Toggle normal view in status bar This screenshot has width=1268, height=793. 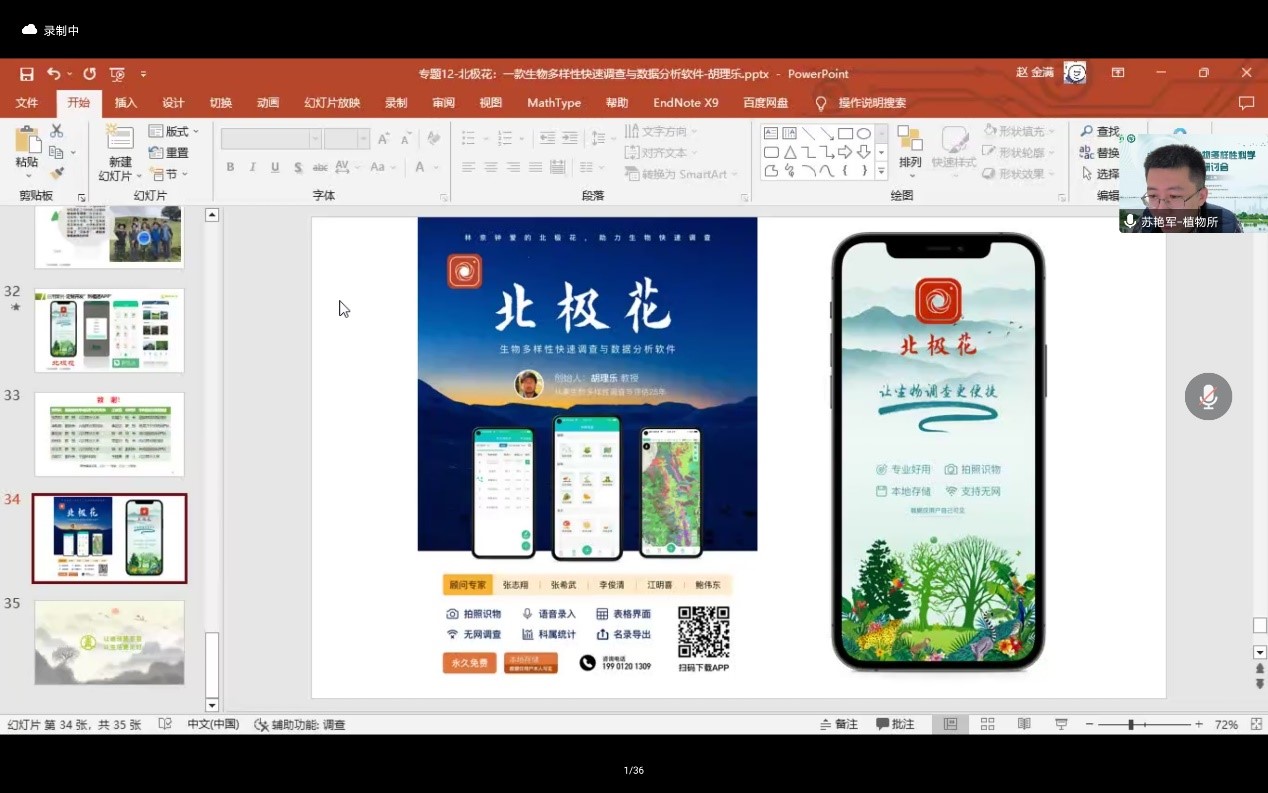950,724
